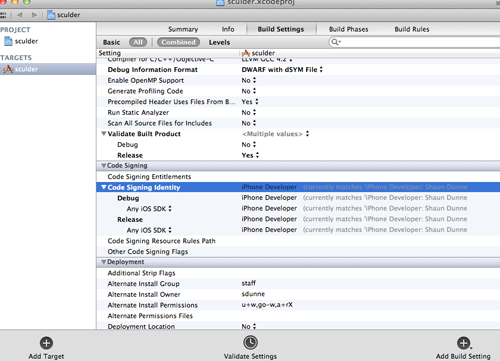Change Run Static Analyzer value
The height and width of the screenshot is (361, 500).
(x=249, y=112)
